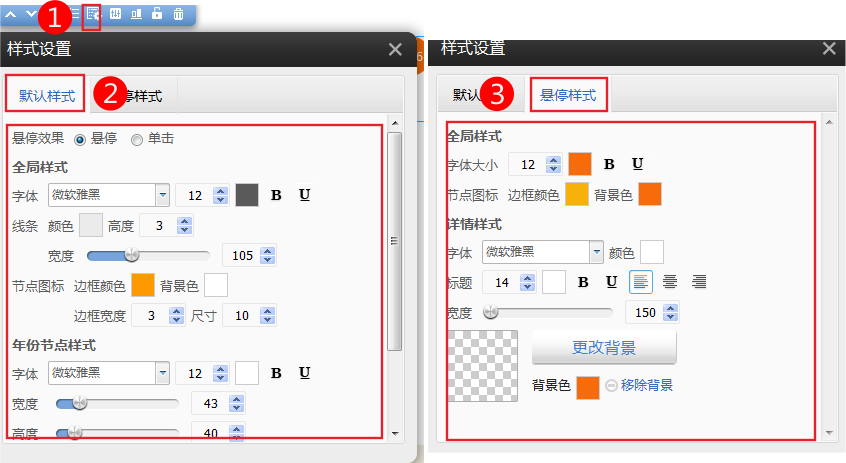846x463 pixels.
Task: Select the 单击 click effect radio button
Action: click(x=137, y=140)
